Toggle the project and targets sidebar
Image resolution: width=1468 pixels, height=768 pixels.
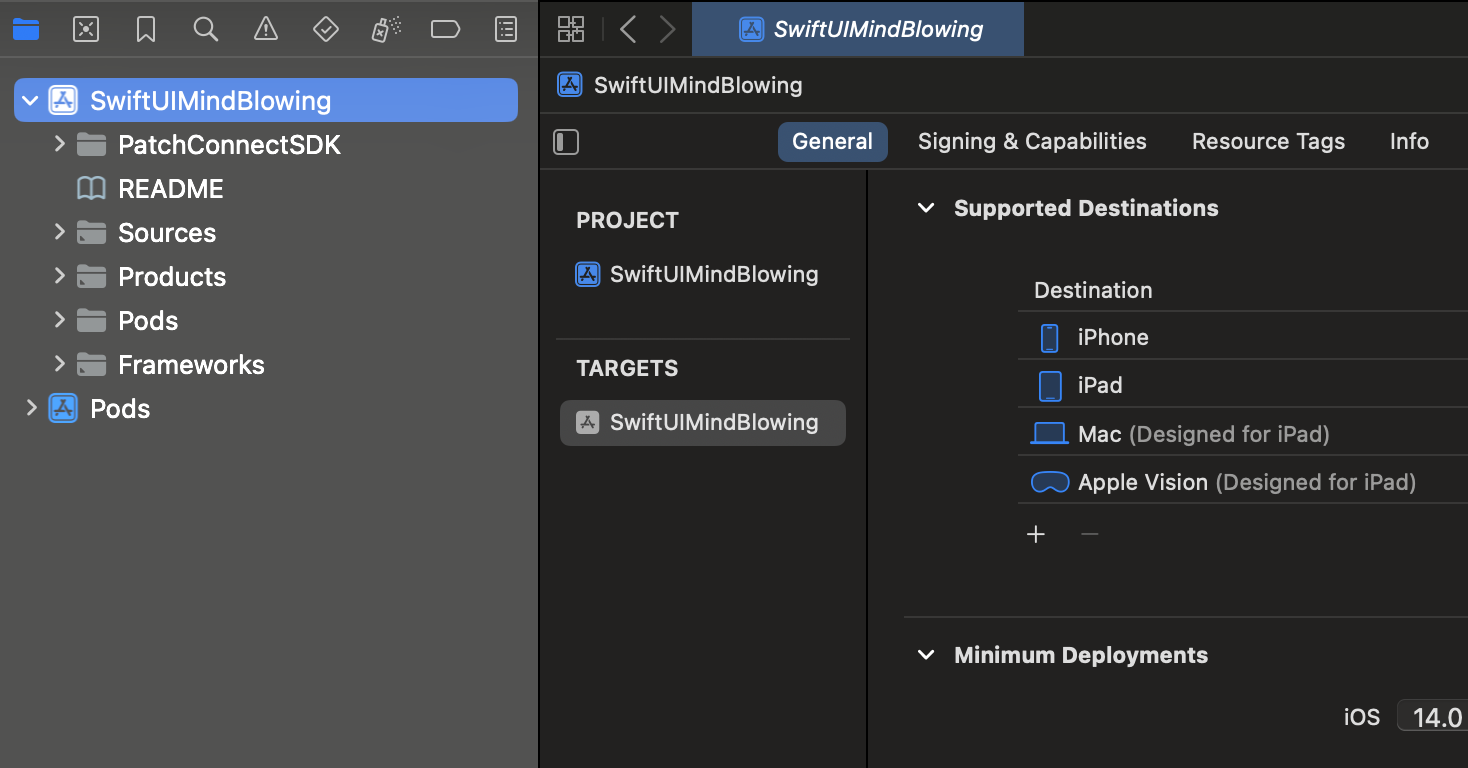coord(566,142)
